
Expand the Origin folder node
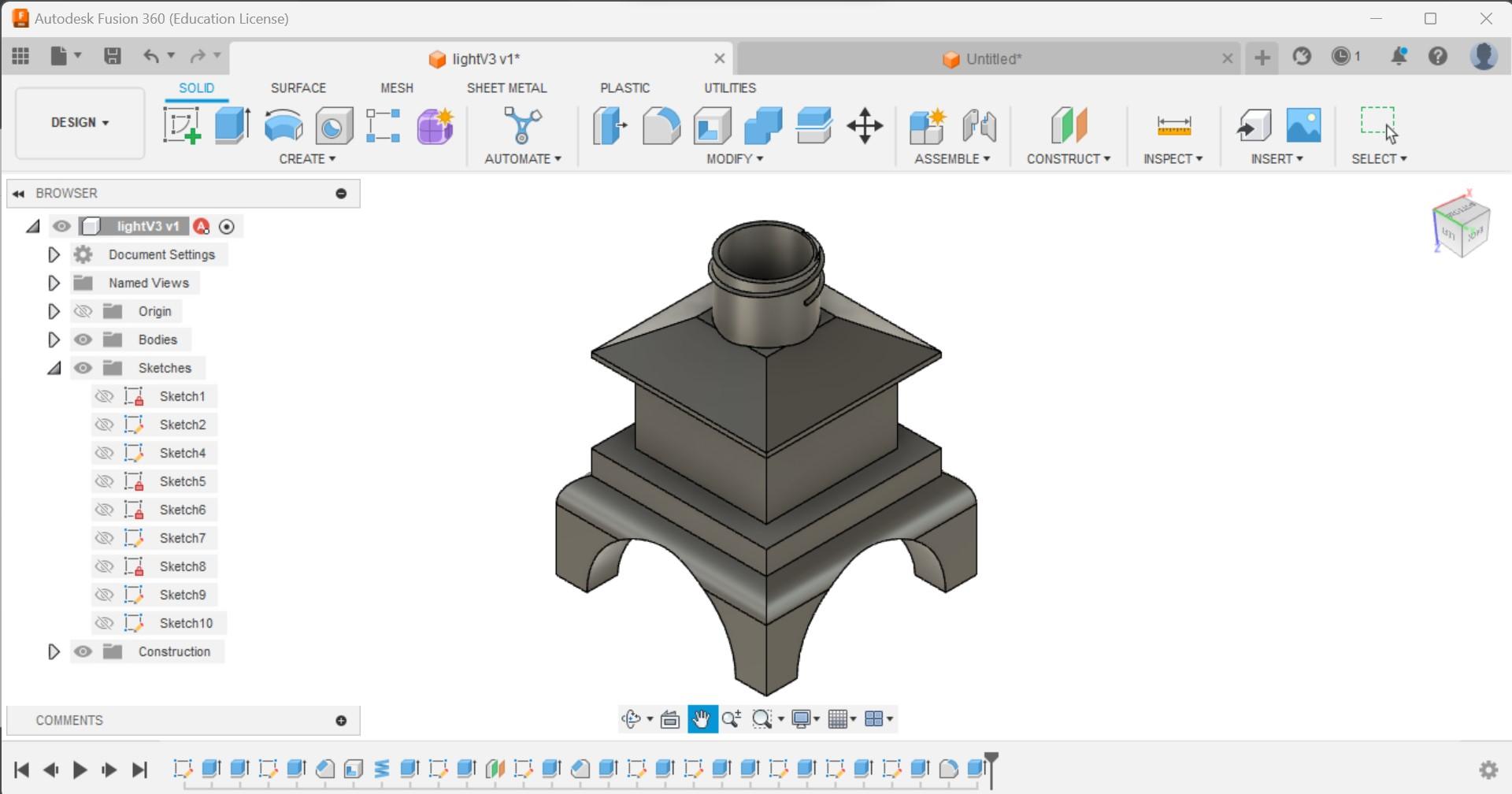tap(54, 311)
